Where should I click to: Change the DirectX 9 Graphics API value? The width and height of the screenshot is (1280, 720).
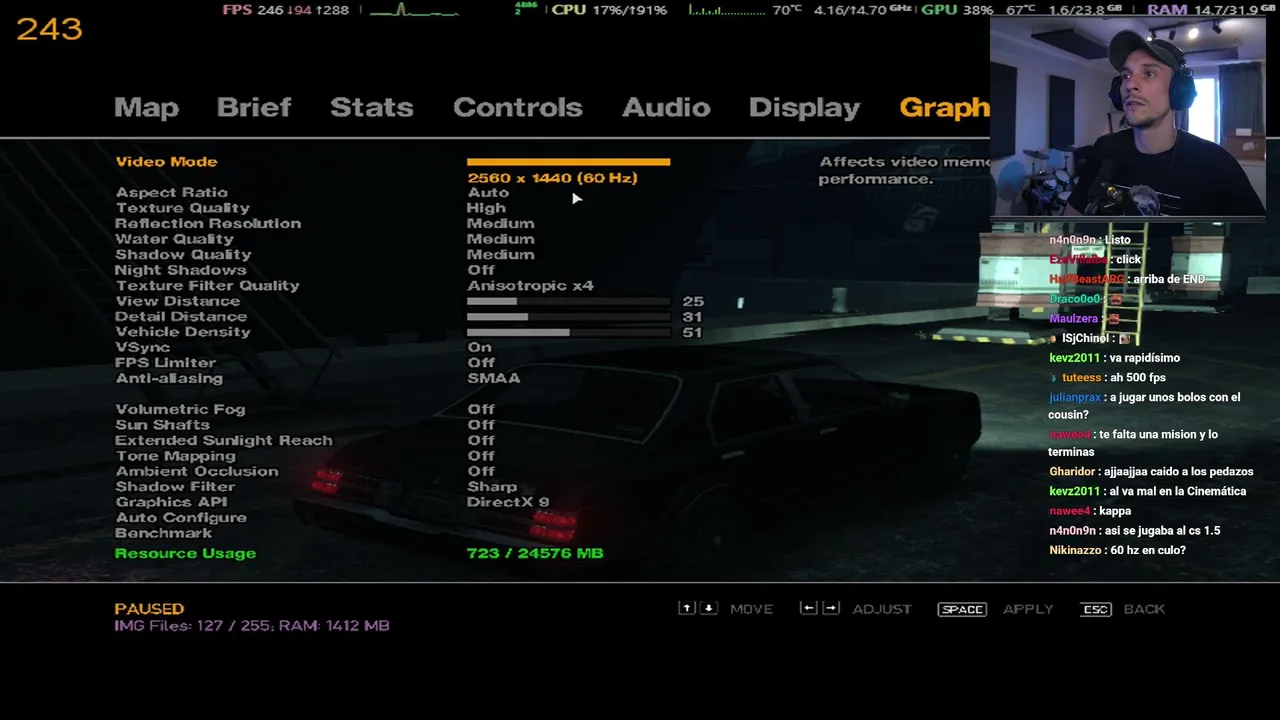pyautogui.click(x=508, y=502)
